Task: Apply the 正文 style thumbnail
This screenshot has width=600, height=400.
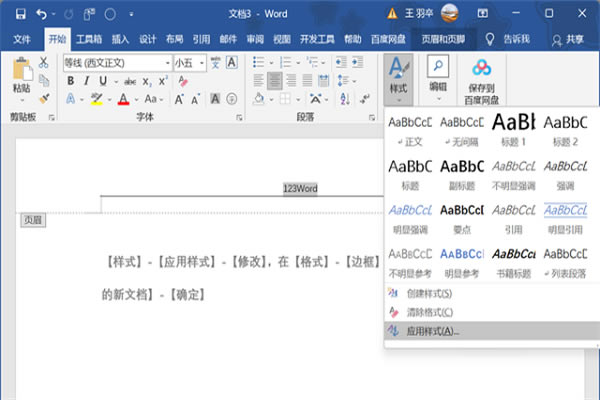Action: pos(410,132)
